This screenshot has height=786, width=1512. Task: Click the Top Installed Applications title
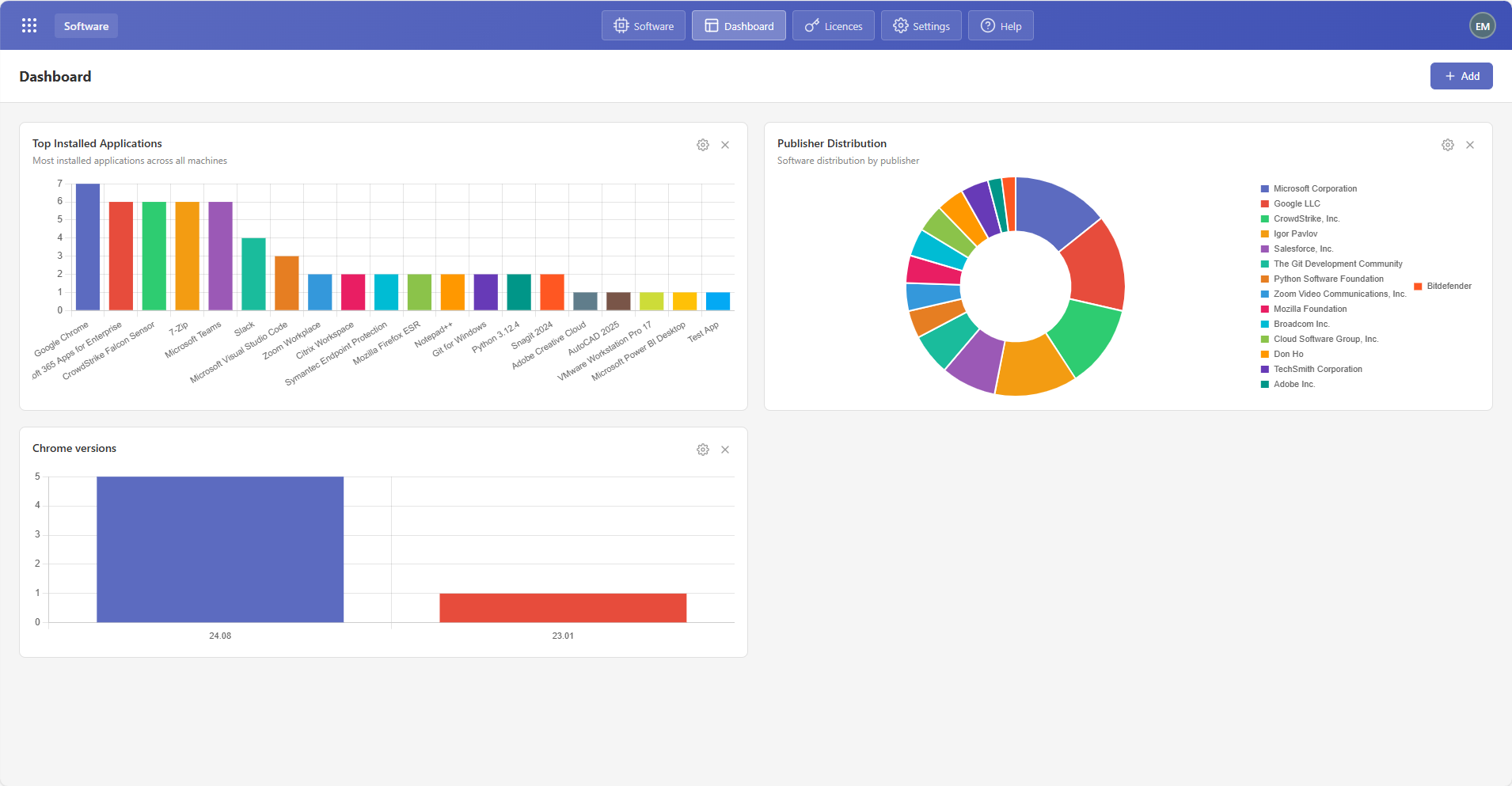97,144
